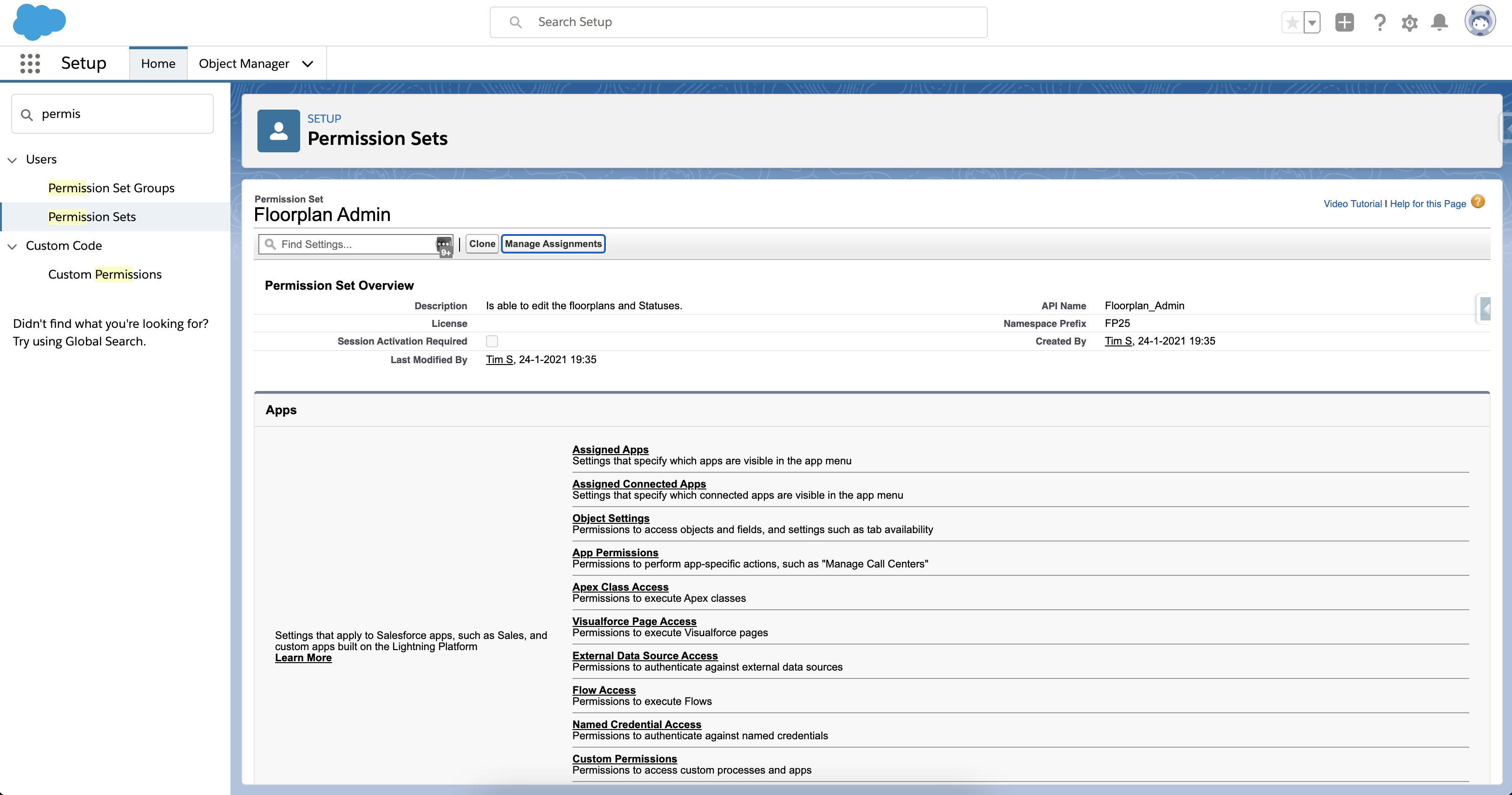1512x795 pixels.
Task: Open the Apex Class Access link
Action: pyautogui.click(x=620, y=586)
